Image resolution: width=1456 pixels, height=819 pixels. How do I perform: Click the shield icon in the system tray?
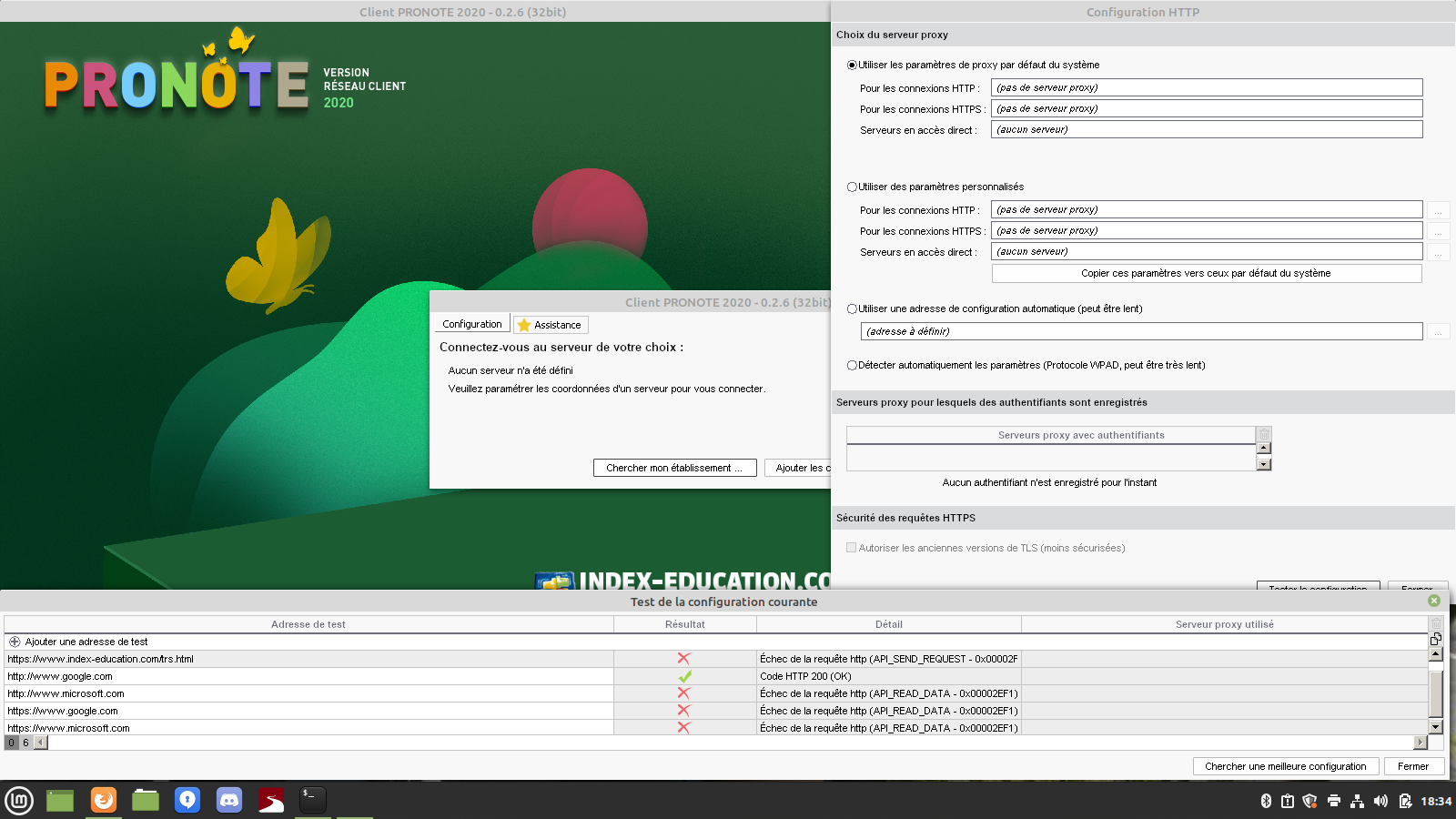pyautogui.click(x=1310, y=801)
